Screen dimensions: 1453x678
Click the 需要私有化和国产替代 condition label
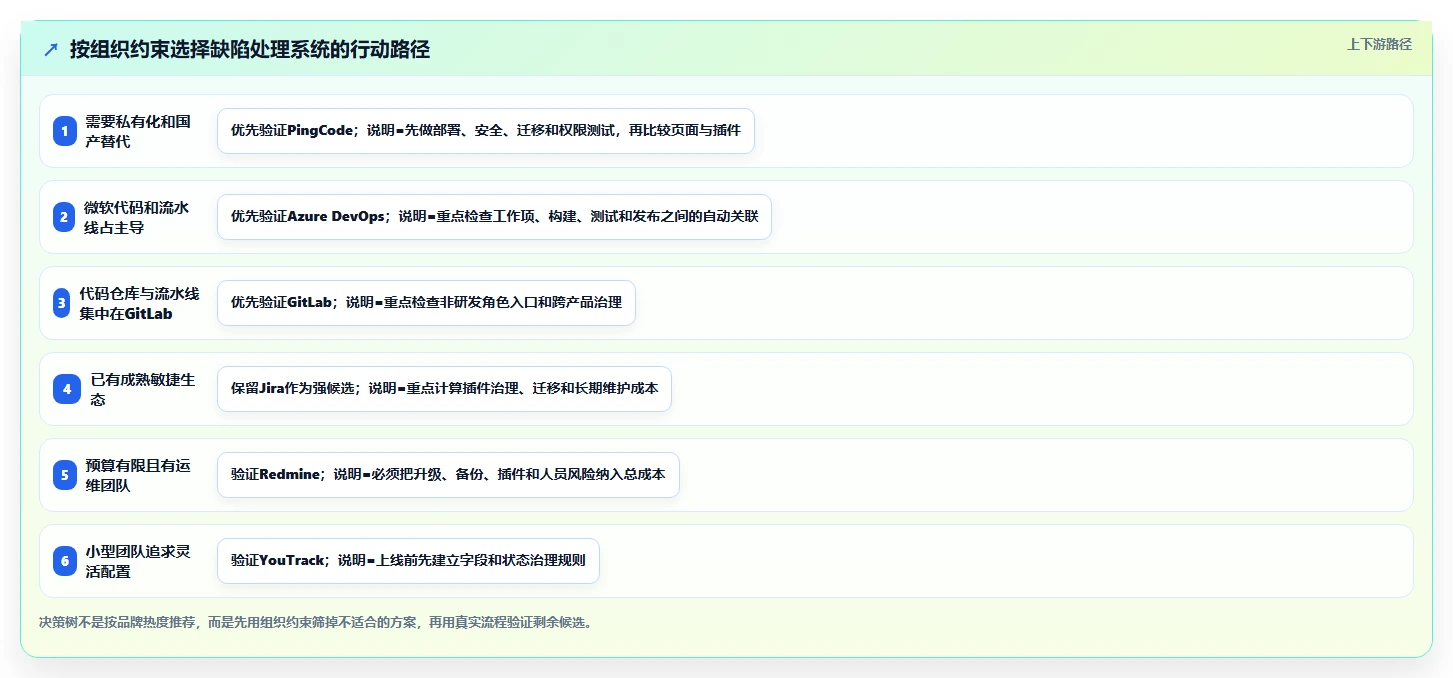pyautogui.click(x=138, y=131)
